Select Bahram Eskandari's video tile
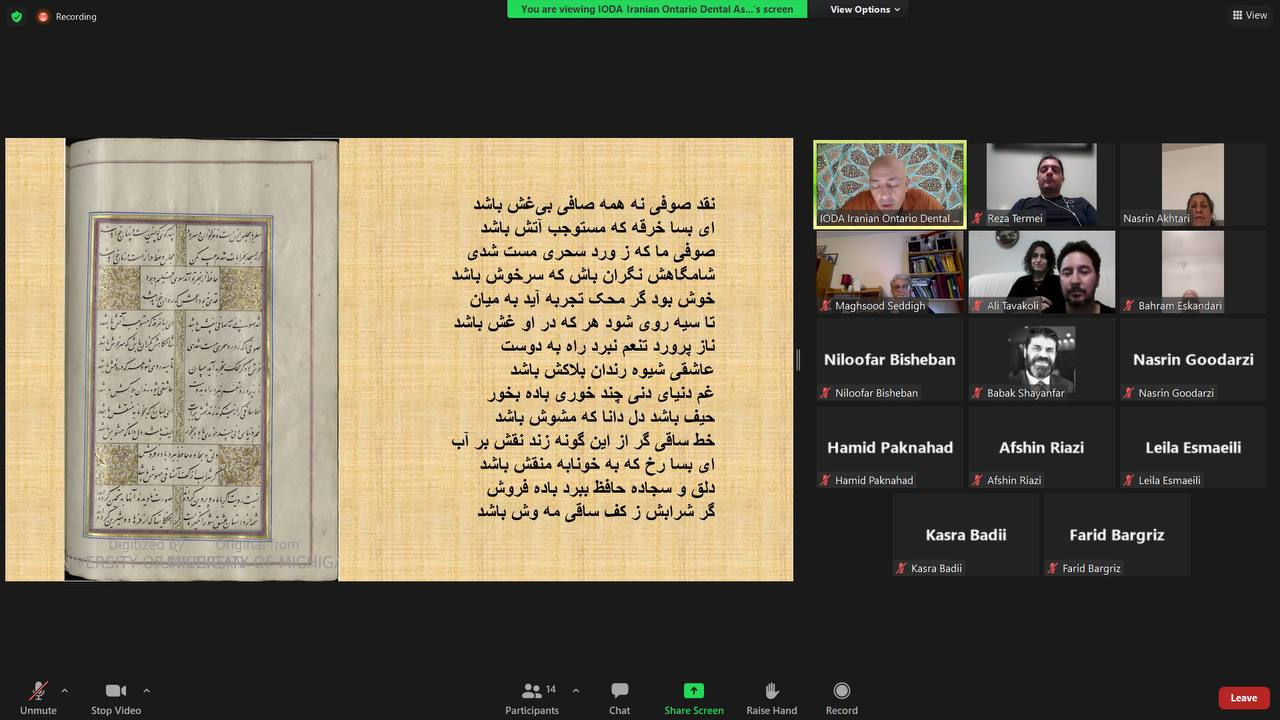Image resolution: width=1280 pixels, height=720 pixels. 1193,272
